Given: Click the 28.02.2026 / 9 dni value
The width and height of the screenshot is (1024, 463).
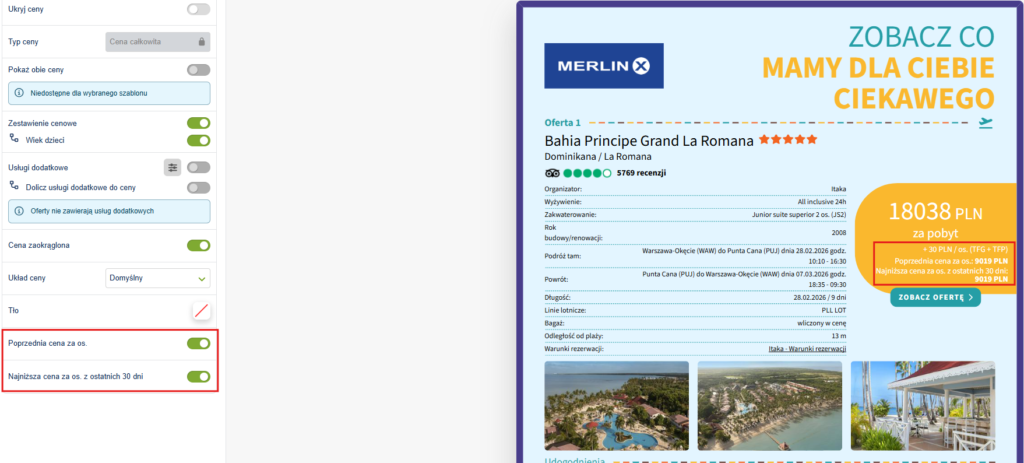Looking at the screenshot, I should (x=820, y=297).
